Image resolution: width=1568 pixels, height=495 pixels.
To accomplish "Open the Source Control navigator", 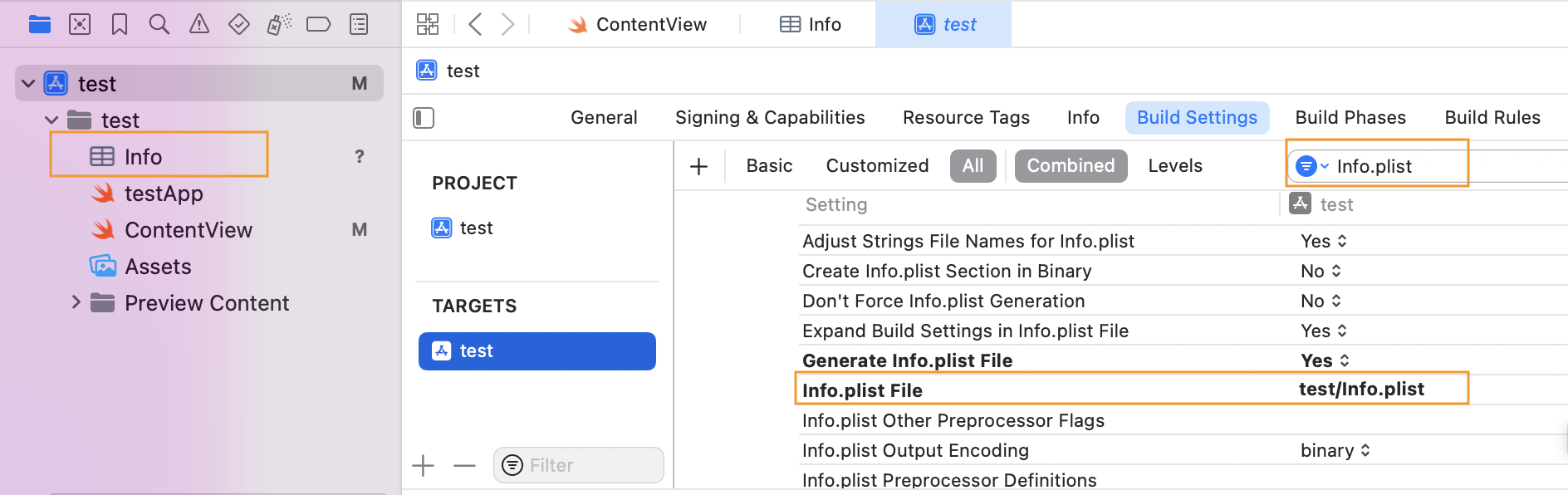I will click(x=80, y=25).
